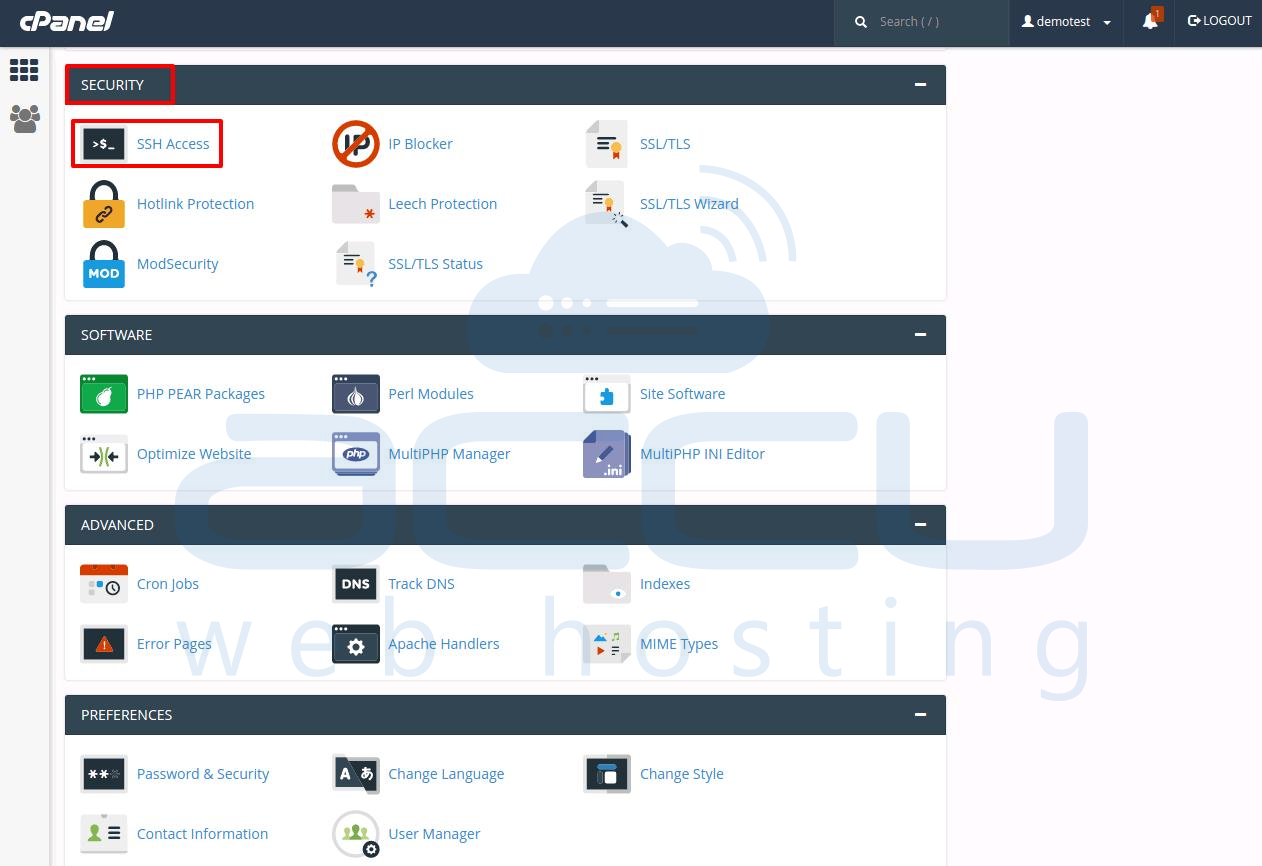Click the IP Blocker prohibited icon
The image size is (1262, 866).
tap(356, 144)
